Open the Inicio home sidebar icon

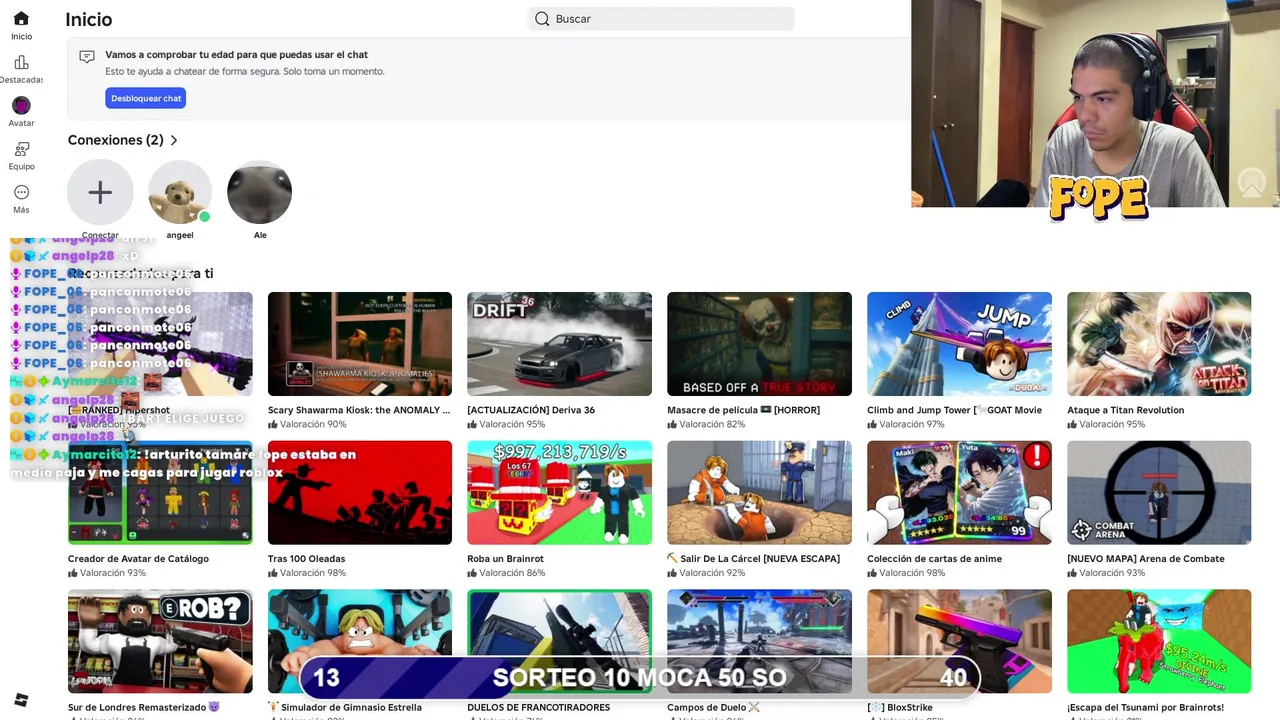(21, 19)
